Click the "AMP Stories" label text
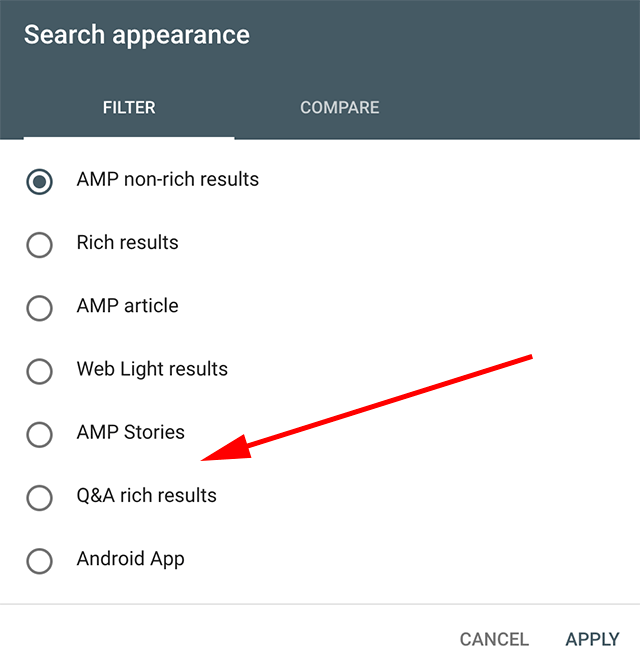The width and height of the screenshot is (640, 668). (130, 433)
